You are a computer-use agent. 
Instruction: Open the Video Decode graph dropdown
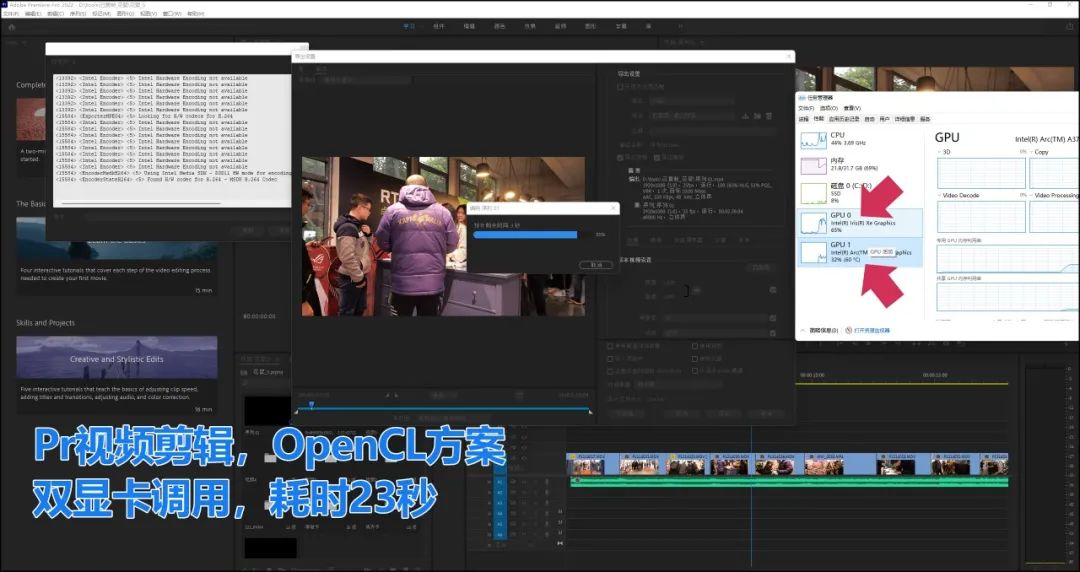(x=942, y=195)
